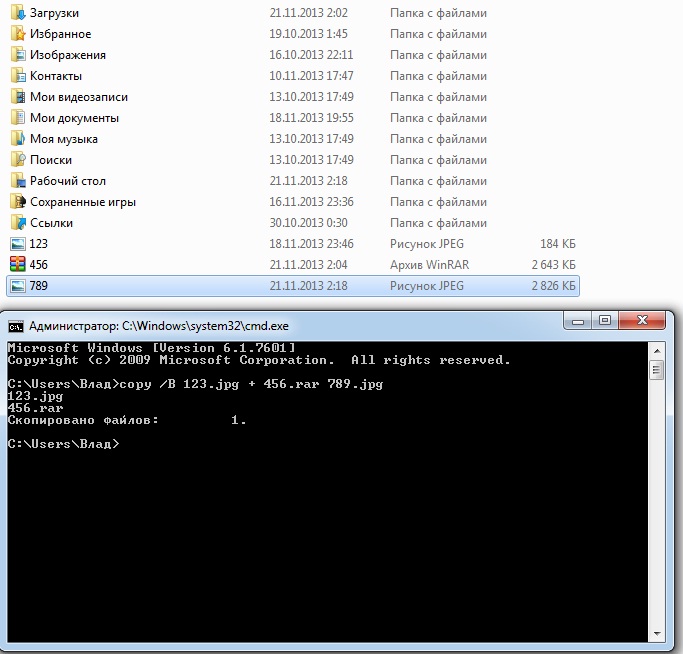Image resolution: width=683 pixels, height=654 pixels.
Task: Open the cmd.exe system menu icon
Action: pos(15,326)
